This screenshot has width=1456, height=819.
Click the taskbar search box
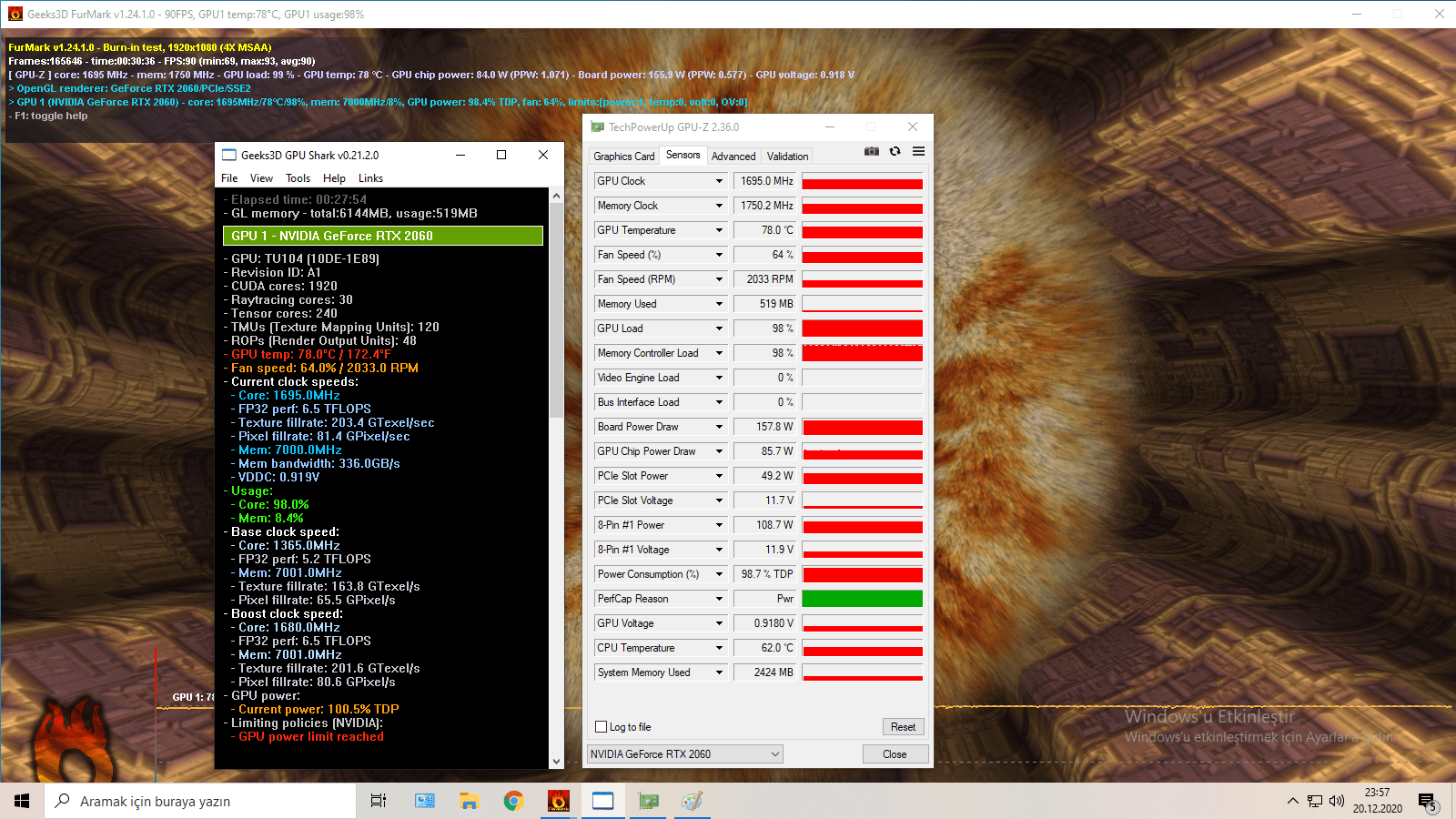click(200, 801)
